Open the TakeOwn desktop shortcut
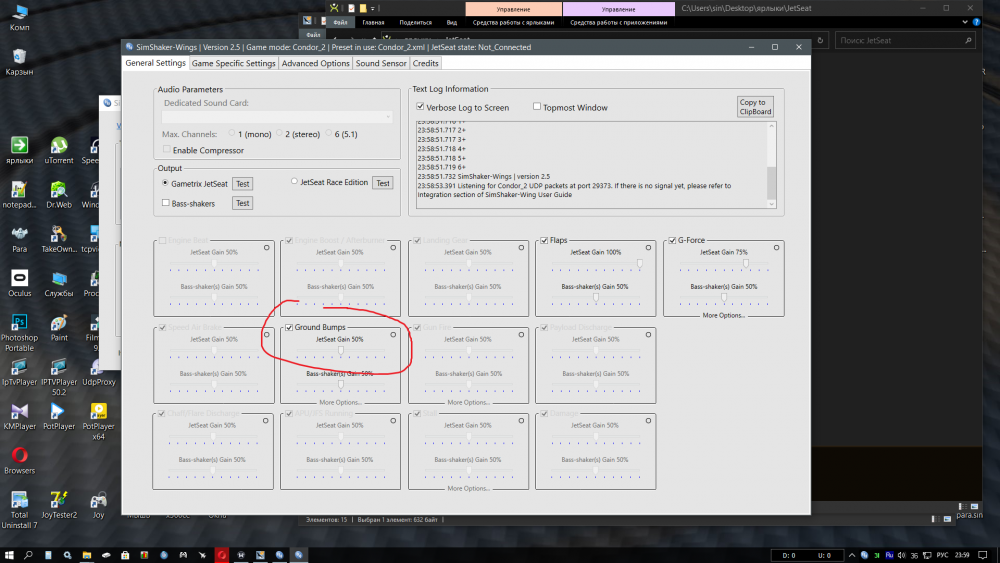This screenshot has width=1000, height=563. (59, 239)
